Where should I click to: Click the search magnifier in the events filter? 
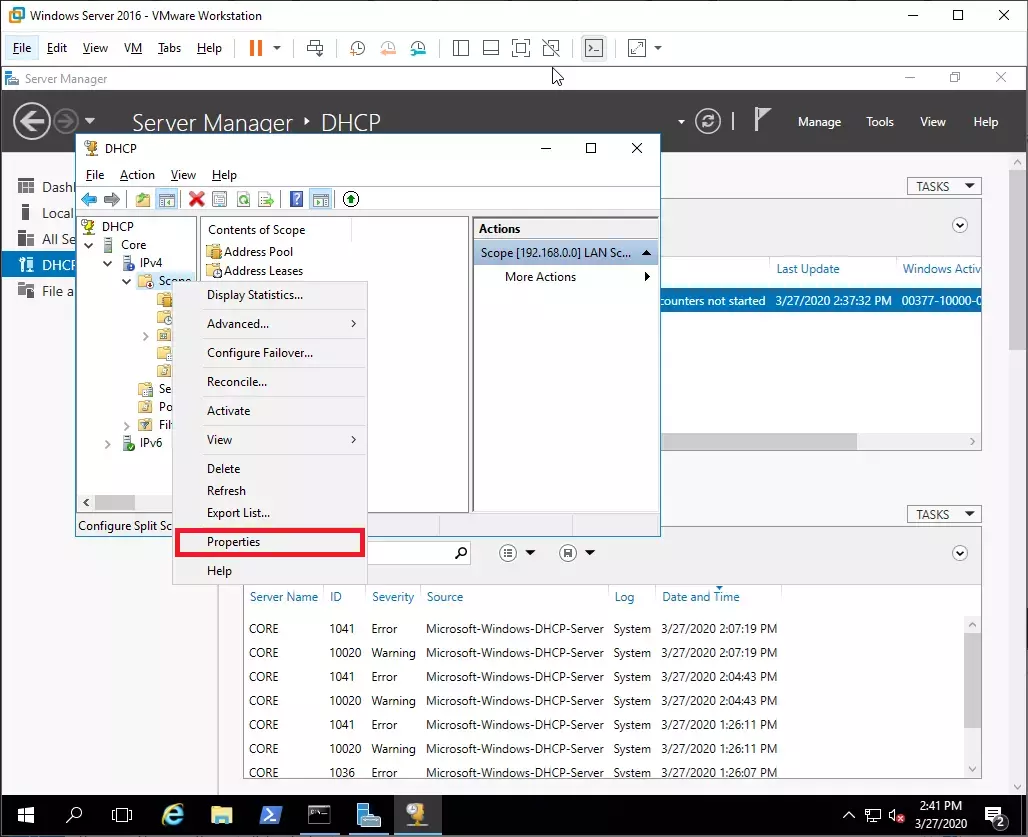(x=462, y=553)
